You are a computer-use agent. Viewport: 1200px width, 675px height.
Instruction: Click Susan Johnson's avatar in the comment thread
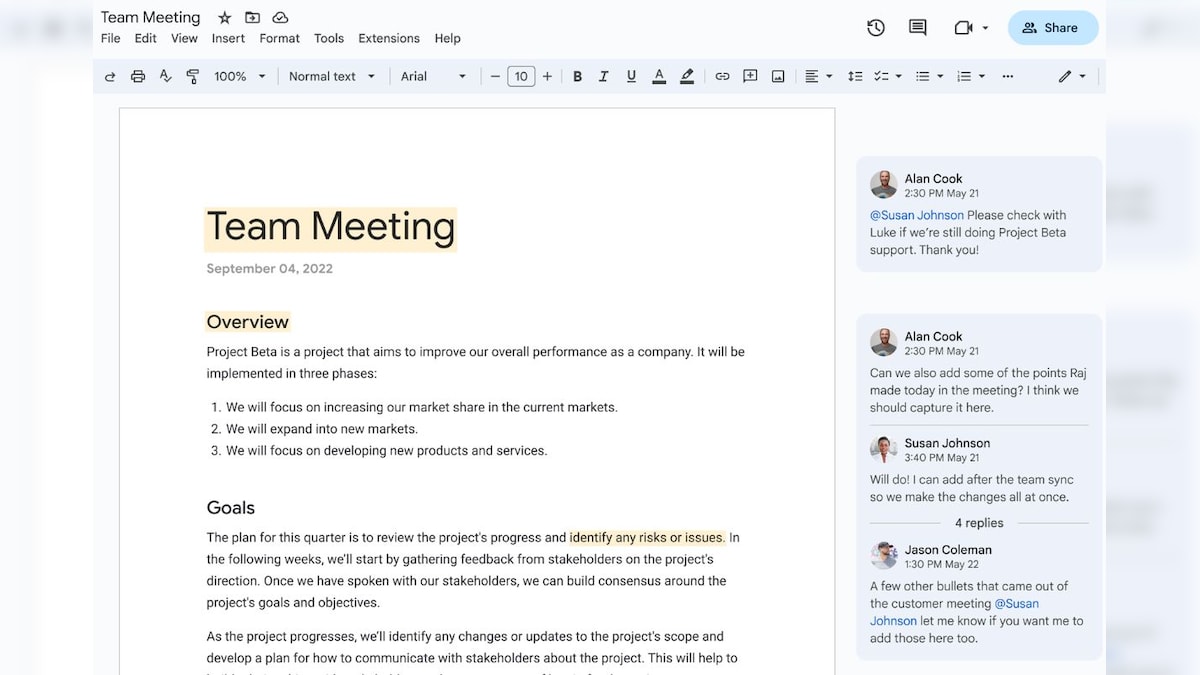click(883, 449)
